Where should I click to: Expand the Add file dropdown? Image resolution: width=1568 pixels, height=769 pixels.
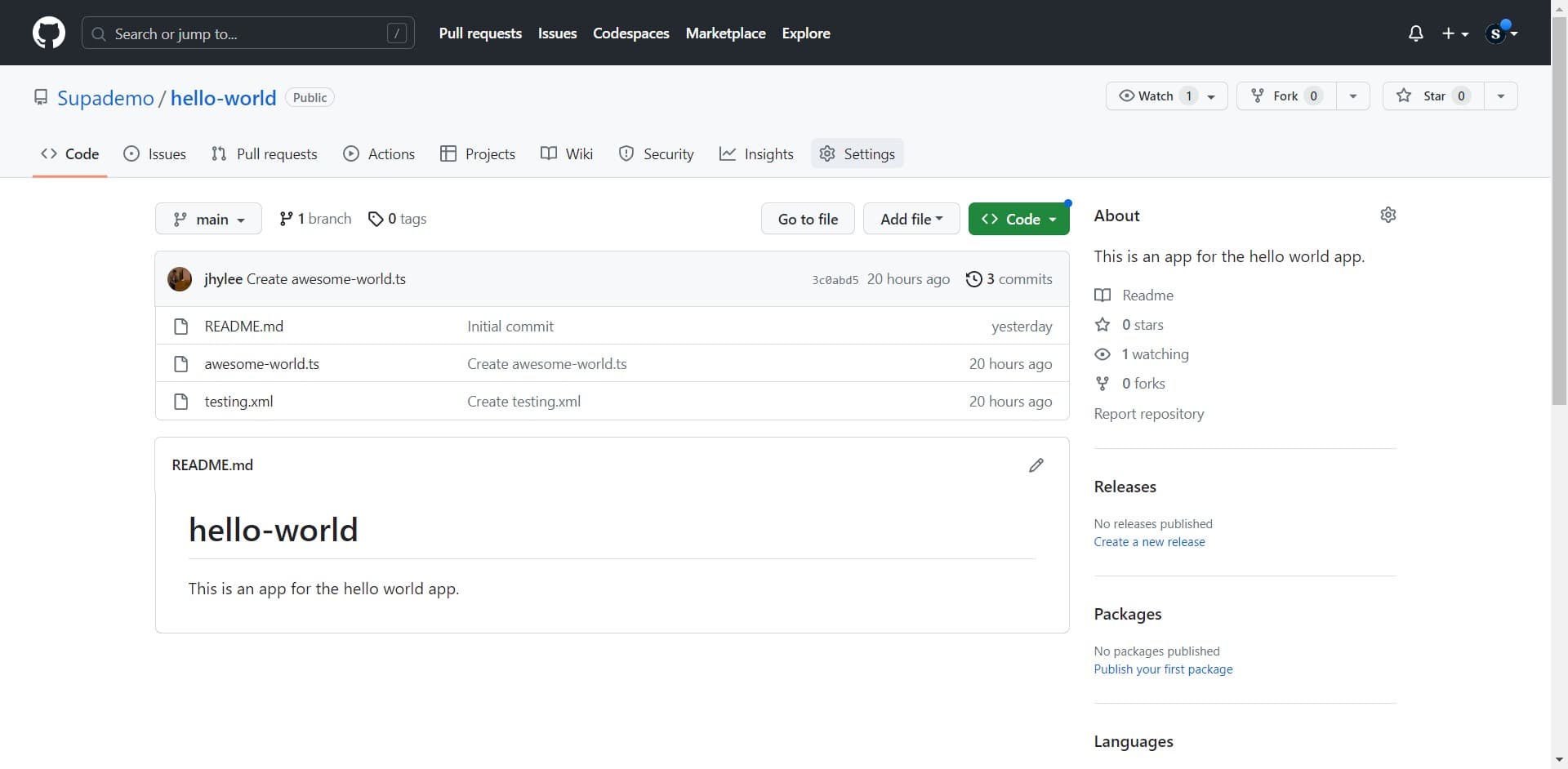(911, 218)
